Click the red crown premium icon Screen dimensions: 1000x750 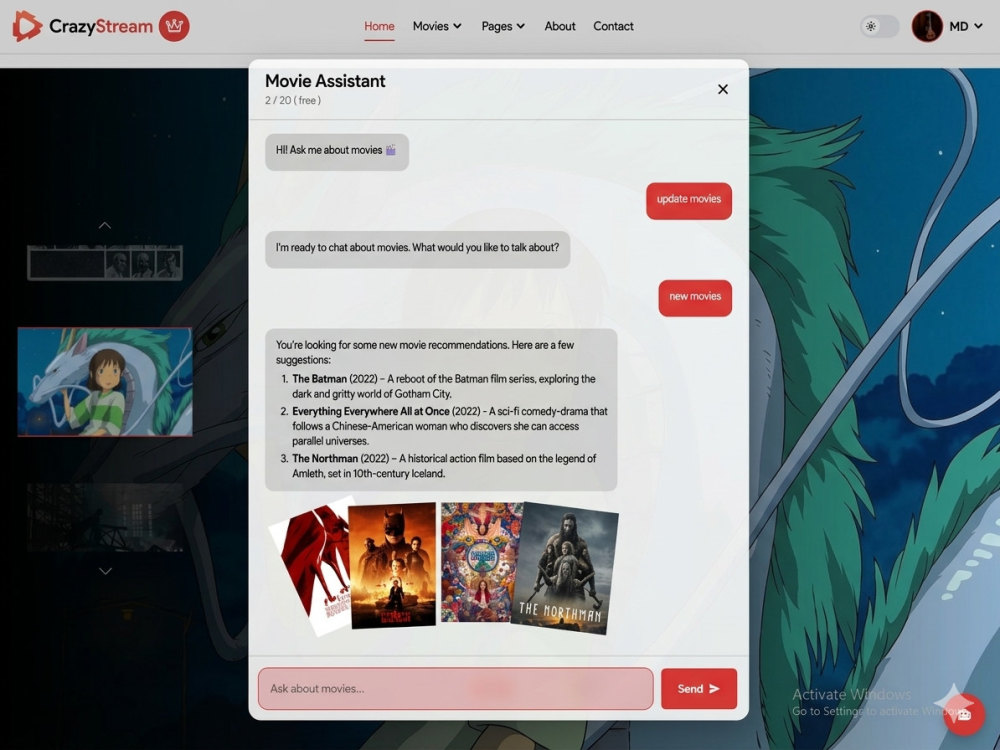(x=174, y=26)
